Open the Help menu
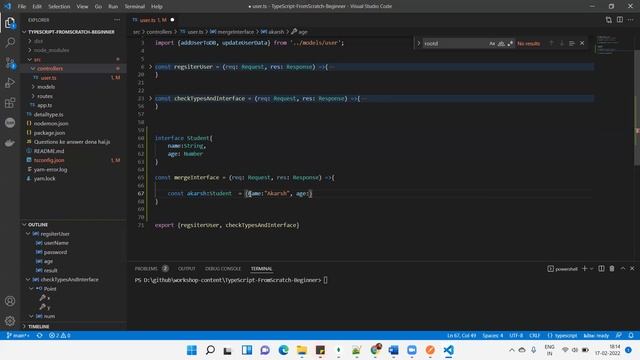 coord(157,6)
